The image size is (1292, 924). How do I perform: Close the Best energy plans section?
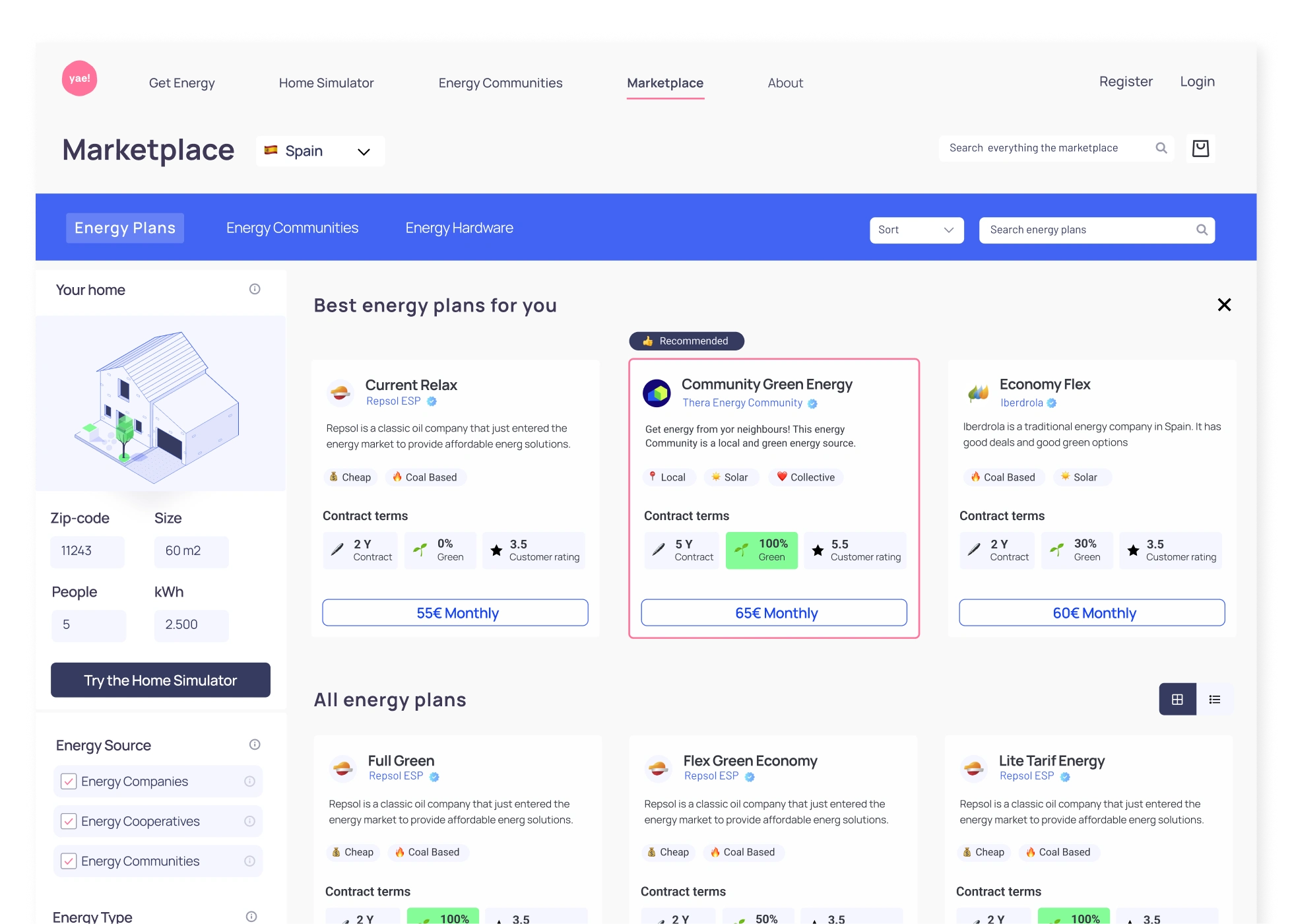click(x=1224, y=305)
